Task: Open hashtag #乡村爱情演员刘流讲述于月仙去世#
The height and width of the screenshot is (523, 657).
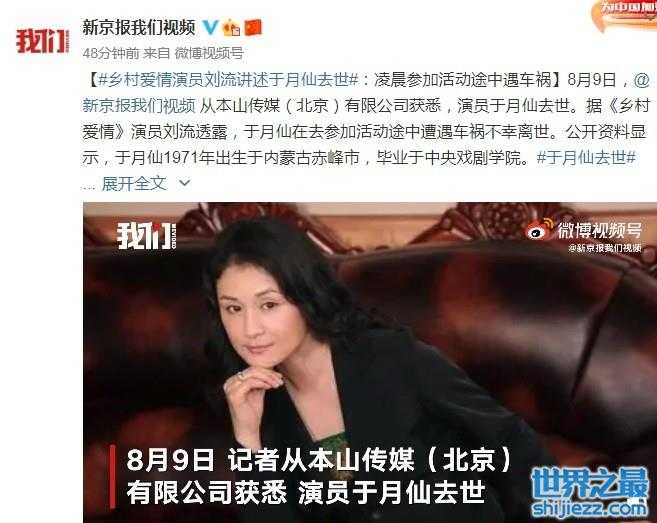Action: tap(228, 80)
